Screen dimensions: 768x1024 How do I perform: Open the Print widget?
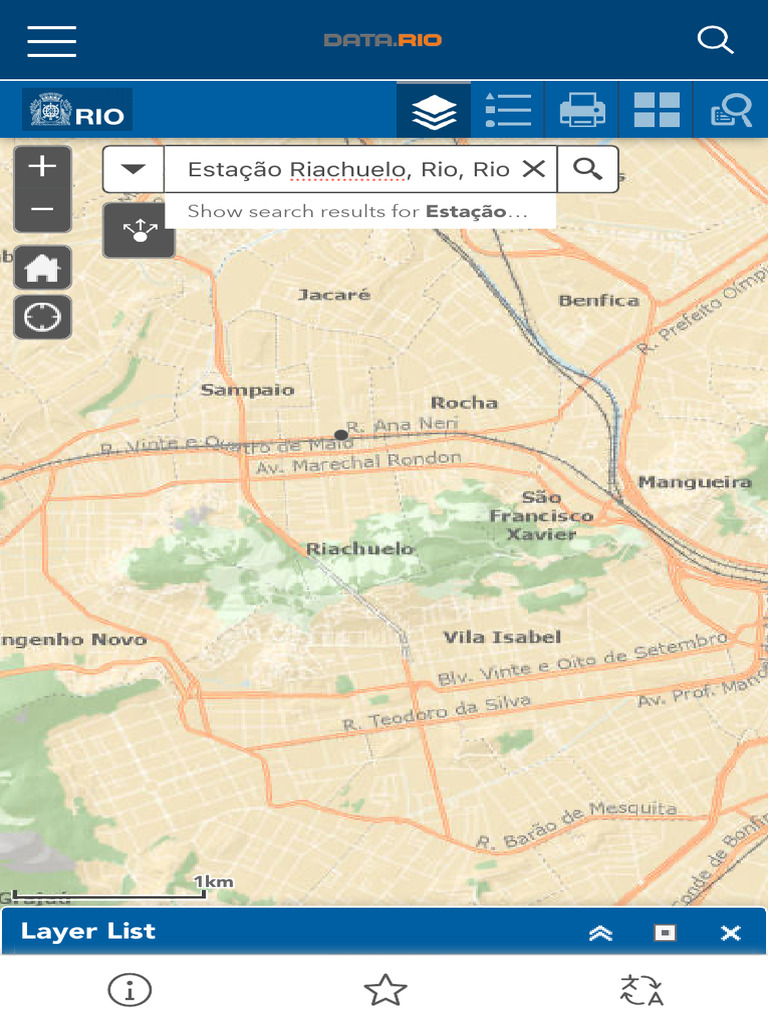point(582,110)
